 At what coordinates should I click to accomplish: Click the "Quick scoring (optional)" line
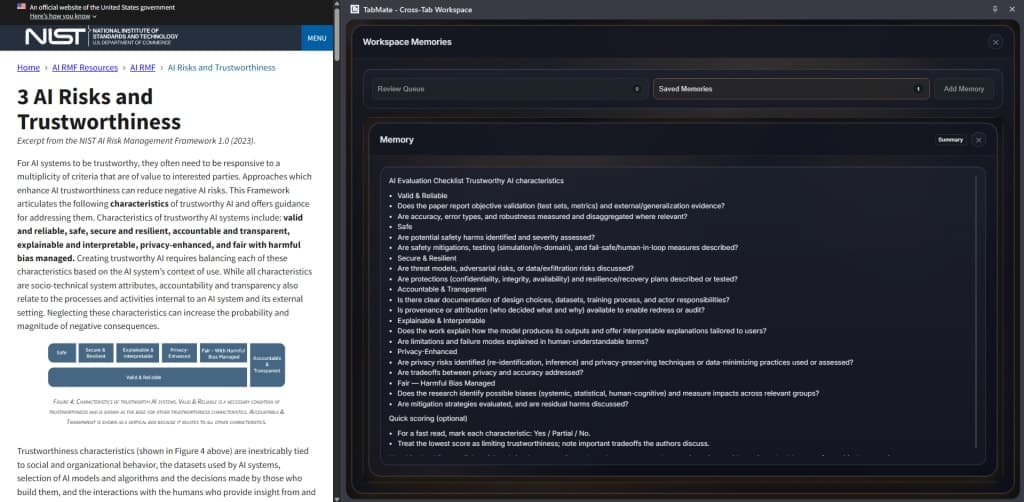coord(428,418)
